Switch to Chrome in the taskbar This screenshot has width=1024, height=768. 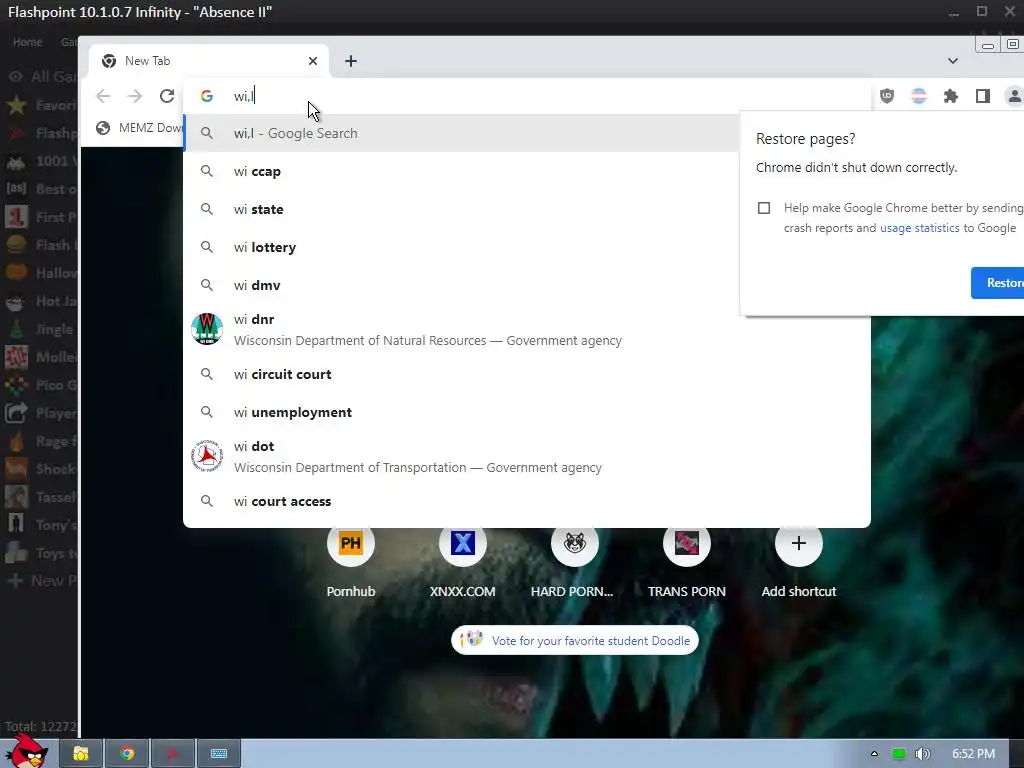(x=127, y=754)
